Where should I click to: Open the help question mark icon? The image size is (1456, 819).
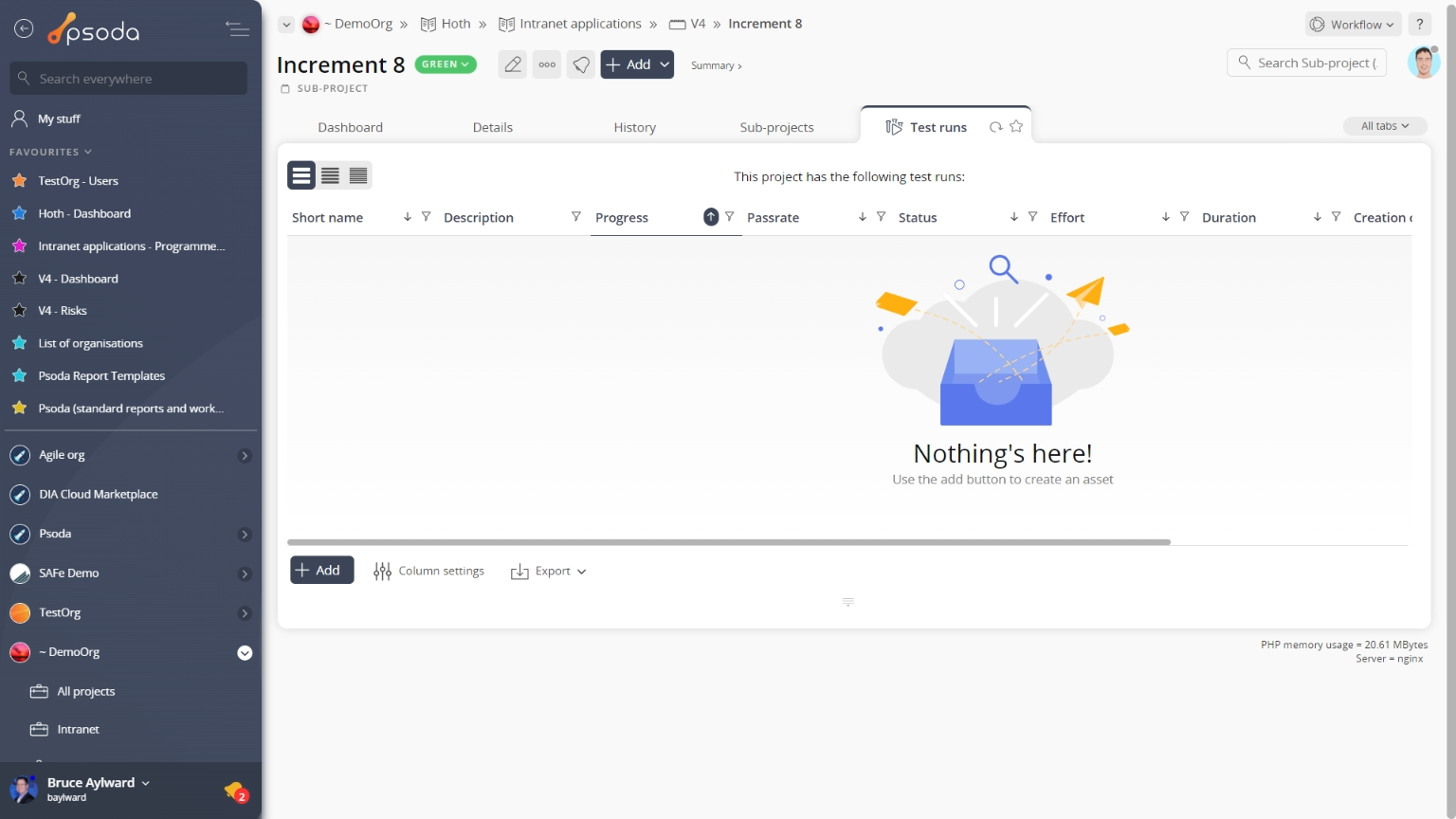[x=1420, y=25]
